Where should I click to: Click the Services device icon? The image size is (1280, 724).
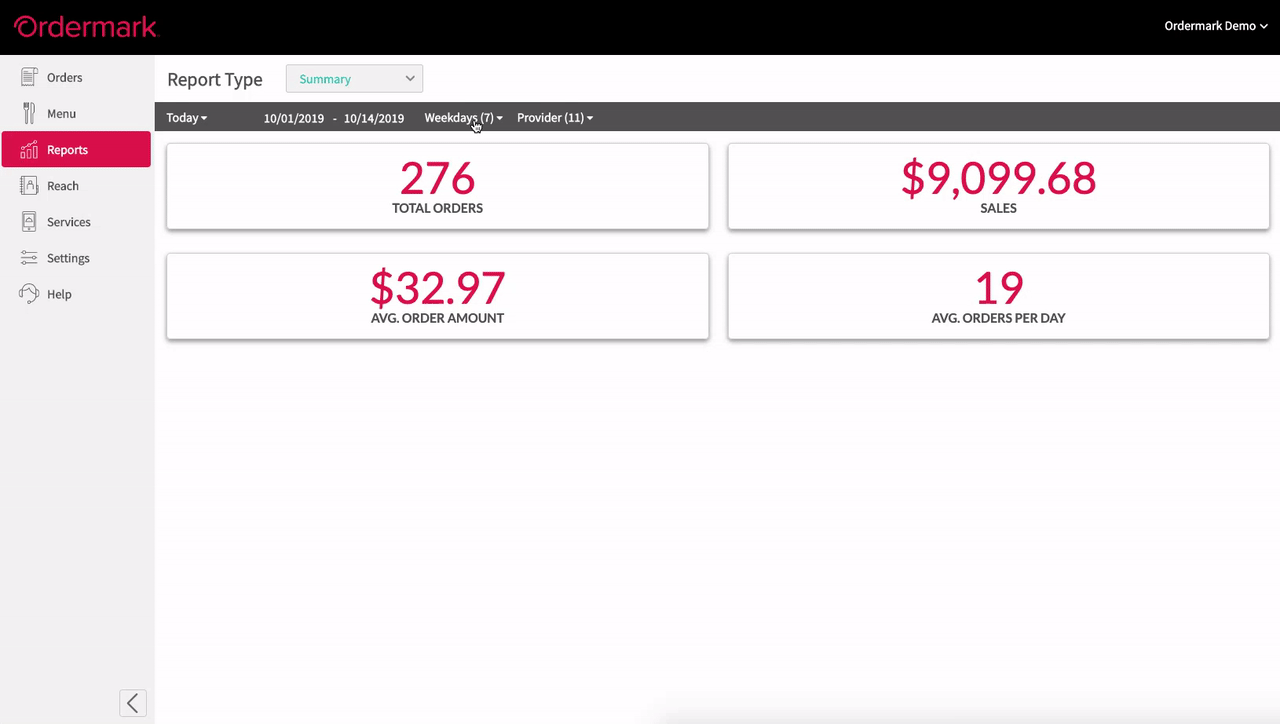tap(29, 222)
